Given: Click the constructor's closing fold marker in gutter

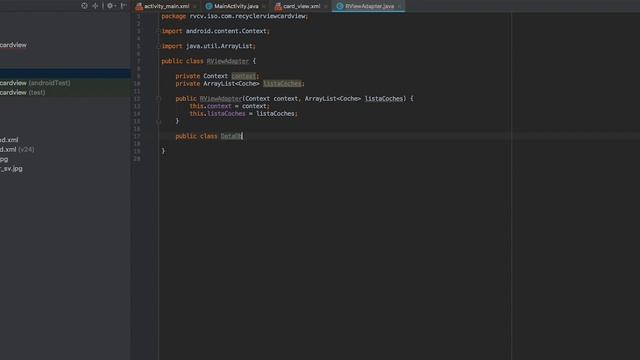Looking at the screenshot, I should [x=159, y=121].
